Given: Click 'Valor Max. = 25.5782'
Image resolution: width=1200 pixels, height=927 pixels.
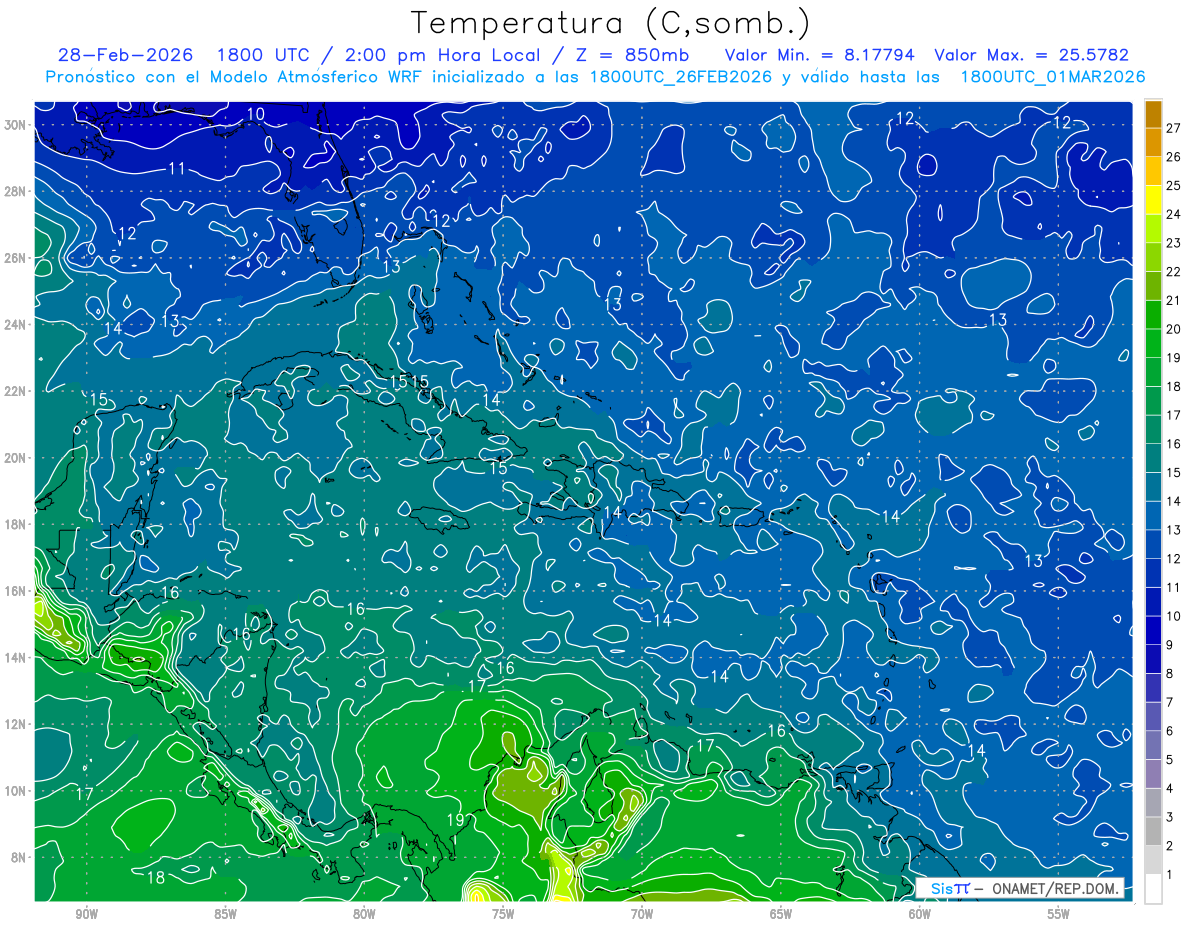Looking at the screenshot, I should [x=1031, y=55].
